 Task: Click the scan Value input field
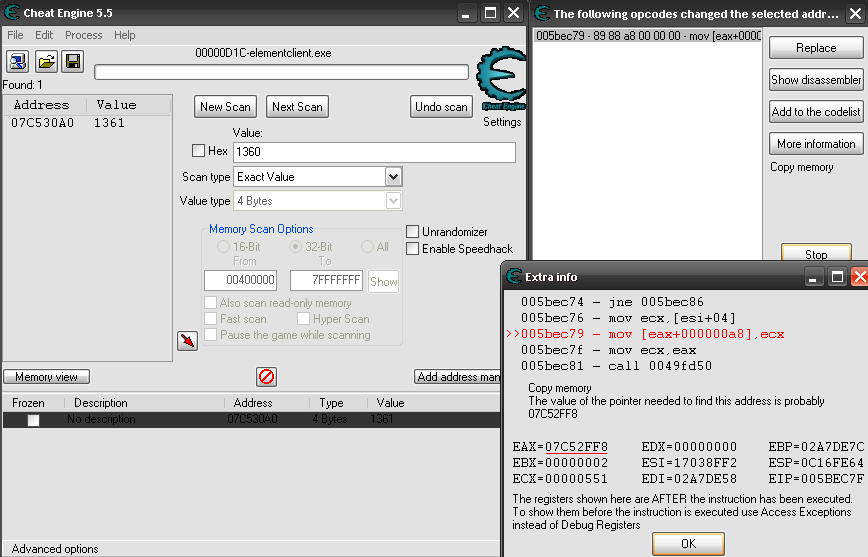(x=374, y=152)
